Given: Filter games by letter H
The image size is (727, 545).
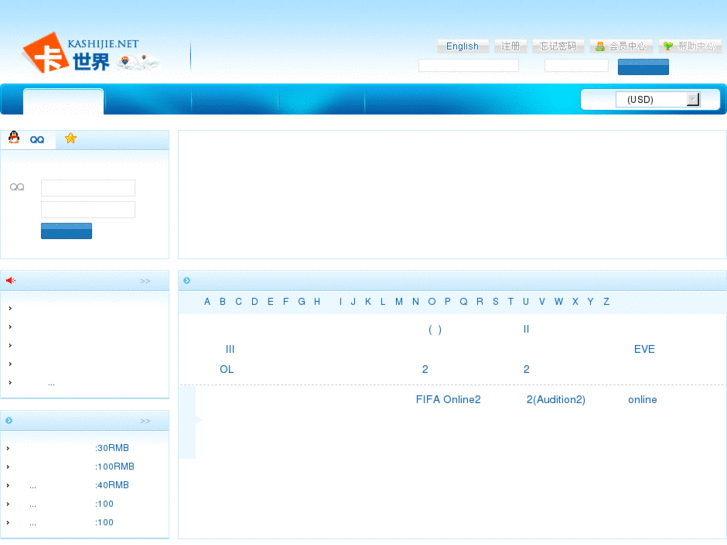Looking at the screenshot, I should pos(317,301).
